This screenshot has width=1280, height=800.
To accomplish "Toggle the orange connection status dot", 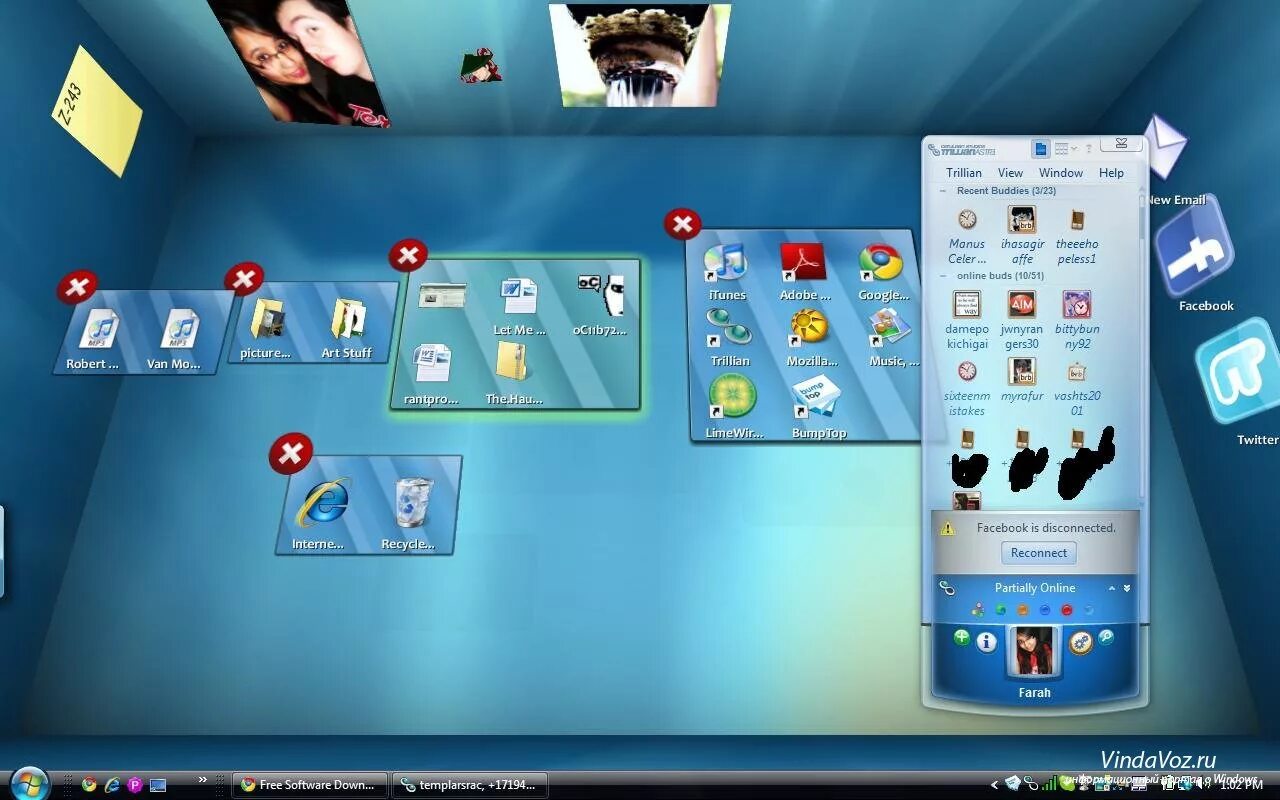I will point(1022,610).
